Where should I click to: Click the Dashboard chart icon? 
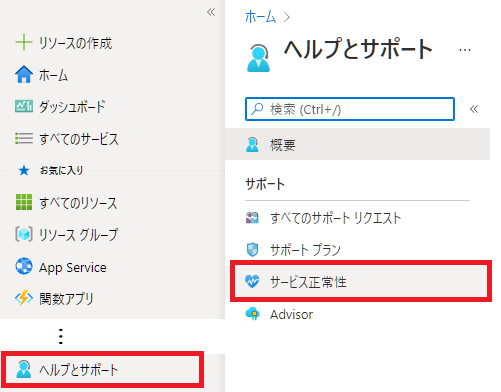(24, 106)
